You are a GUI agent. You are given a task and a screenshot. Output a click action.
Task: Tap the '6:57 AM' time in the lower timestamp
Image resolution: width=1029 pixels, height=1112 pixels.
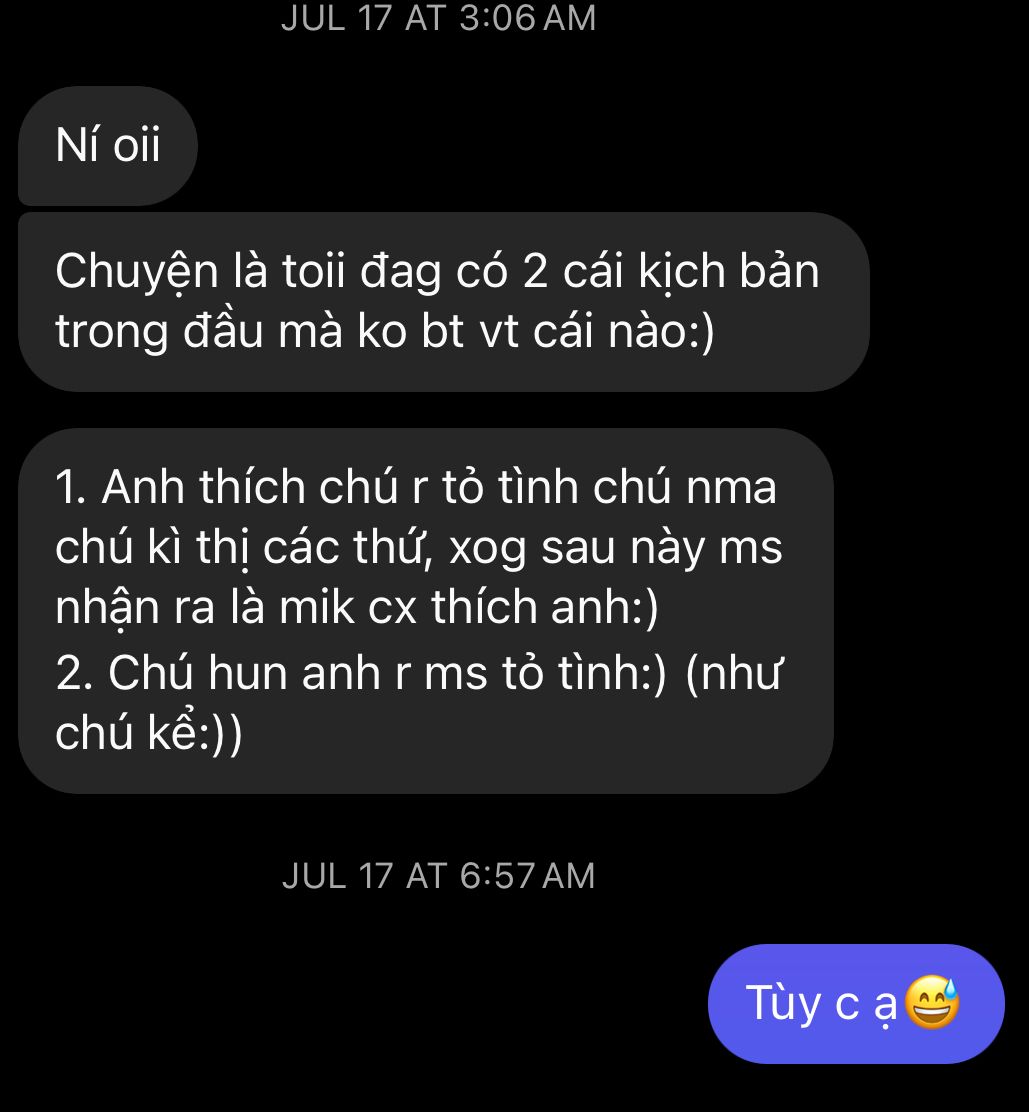pyautogui.click(x=528, y=876)
